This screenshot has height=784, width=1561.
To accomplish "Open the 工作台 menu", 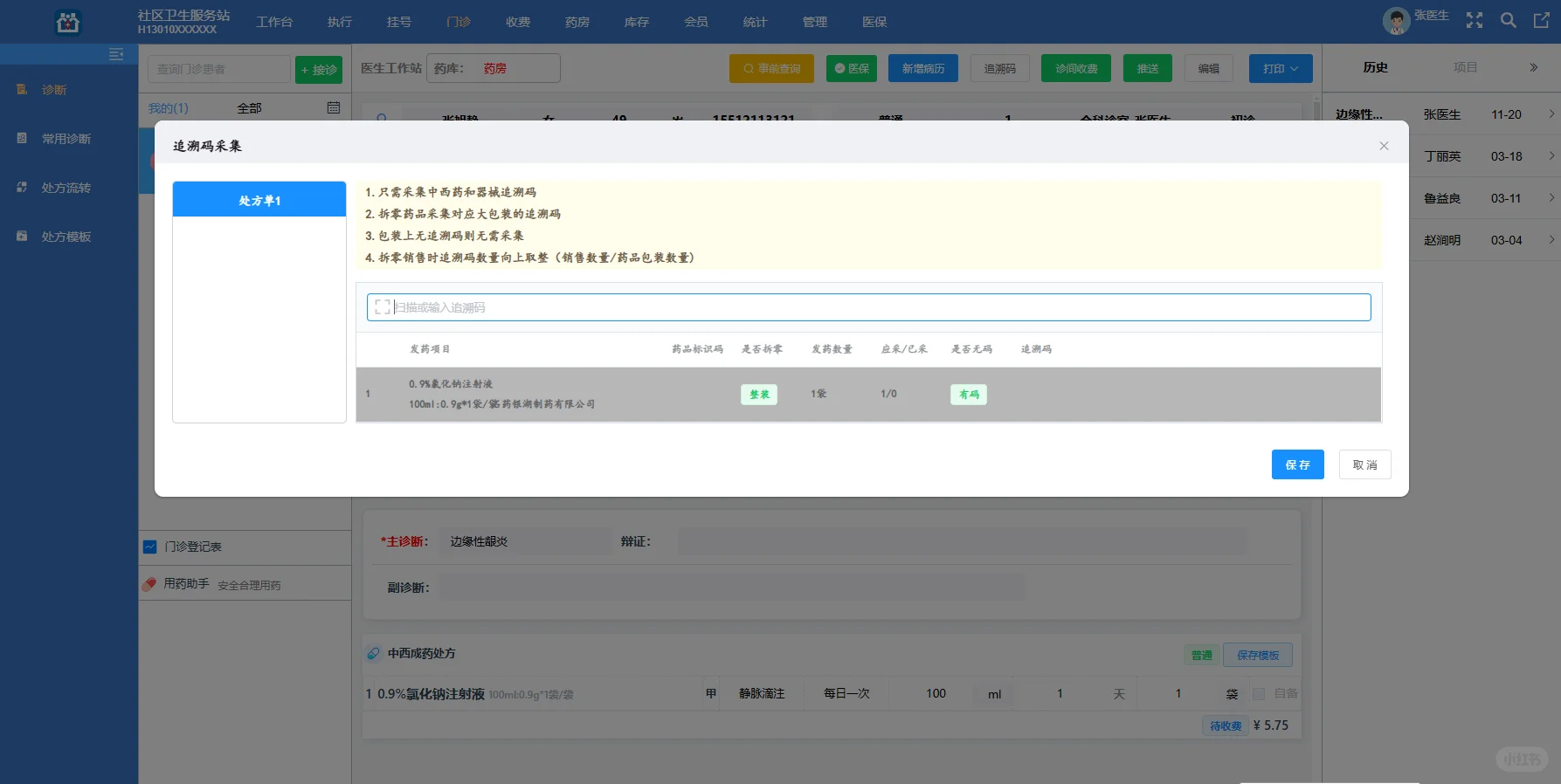I will (x=274, y=22).
